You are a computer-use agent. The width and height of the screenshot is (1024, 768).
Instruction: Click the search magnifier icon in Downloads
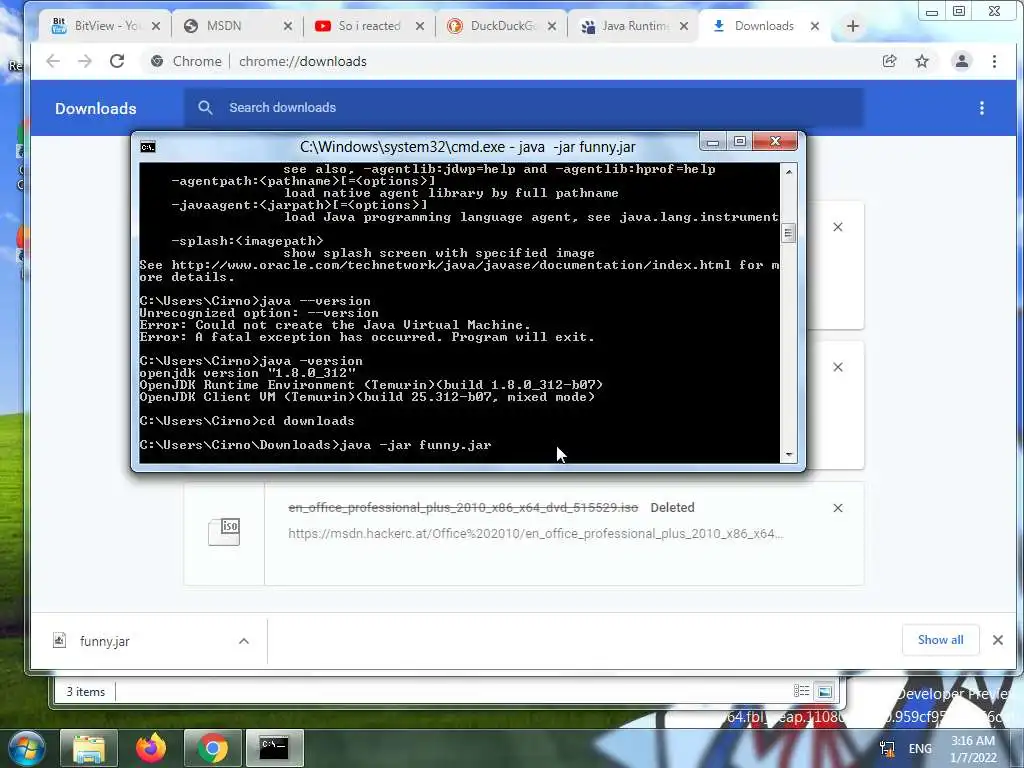point(205,108)
